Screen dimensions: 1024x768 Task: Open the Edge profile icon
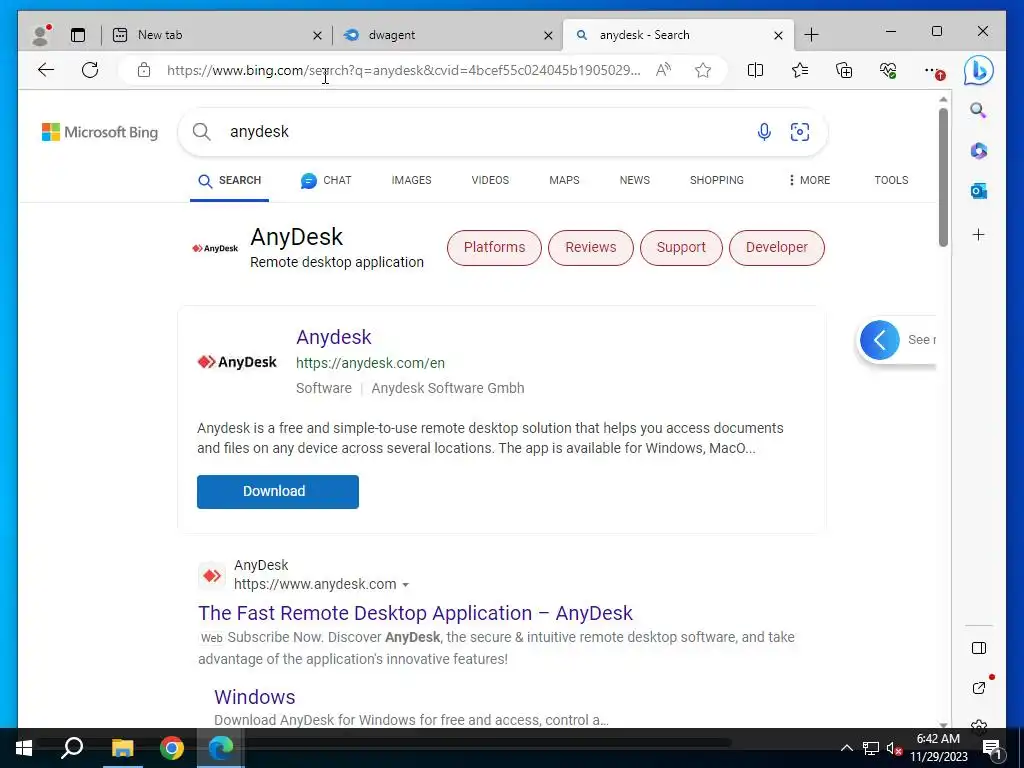(40, 35)
